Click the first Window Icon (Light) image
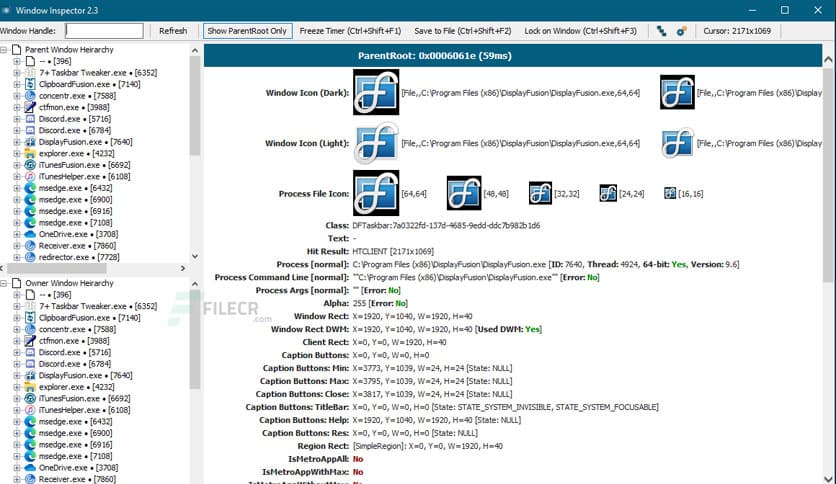Viewport: 836px width, 484px height. coord(376,143)
